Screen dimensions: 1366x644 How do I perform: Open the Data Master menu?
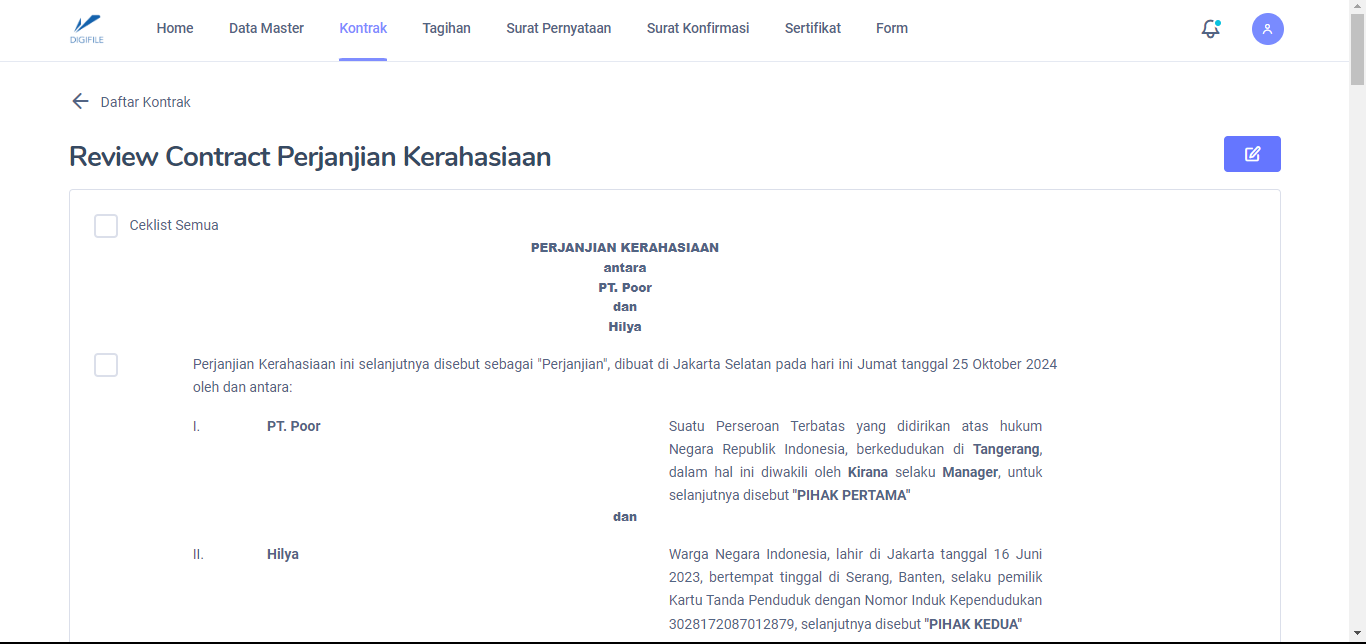[266, 29]
